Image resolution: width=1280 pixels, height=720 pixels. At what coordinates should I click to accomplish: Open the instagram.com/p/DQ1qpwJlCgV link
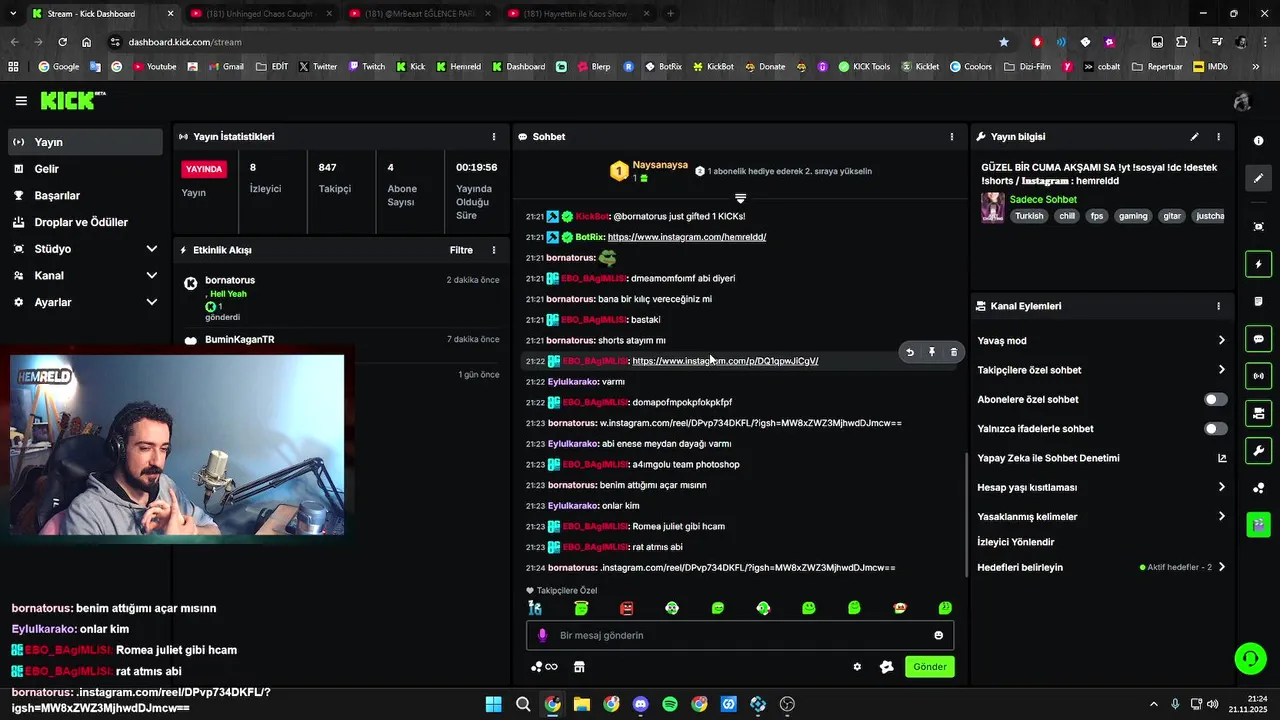[725, 361]
